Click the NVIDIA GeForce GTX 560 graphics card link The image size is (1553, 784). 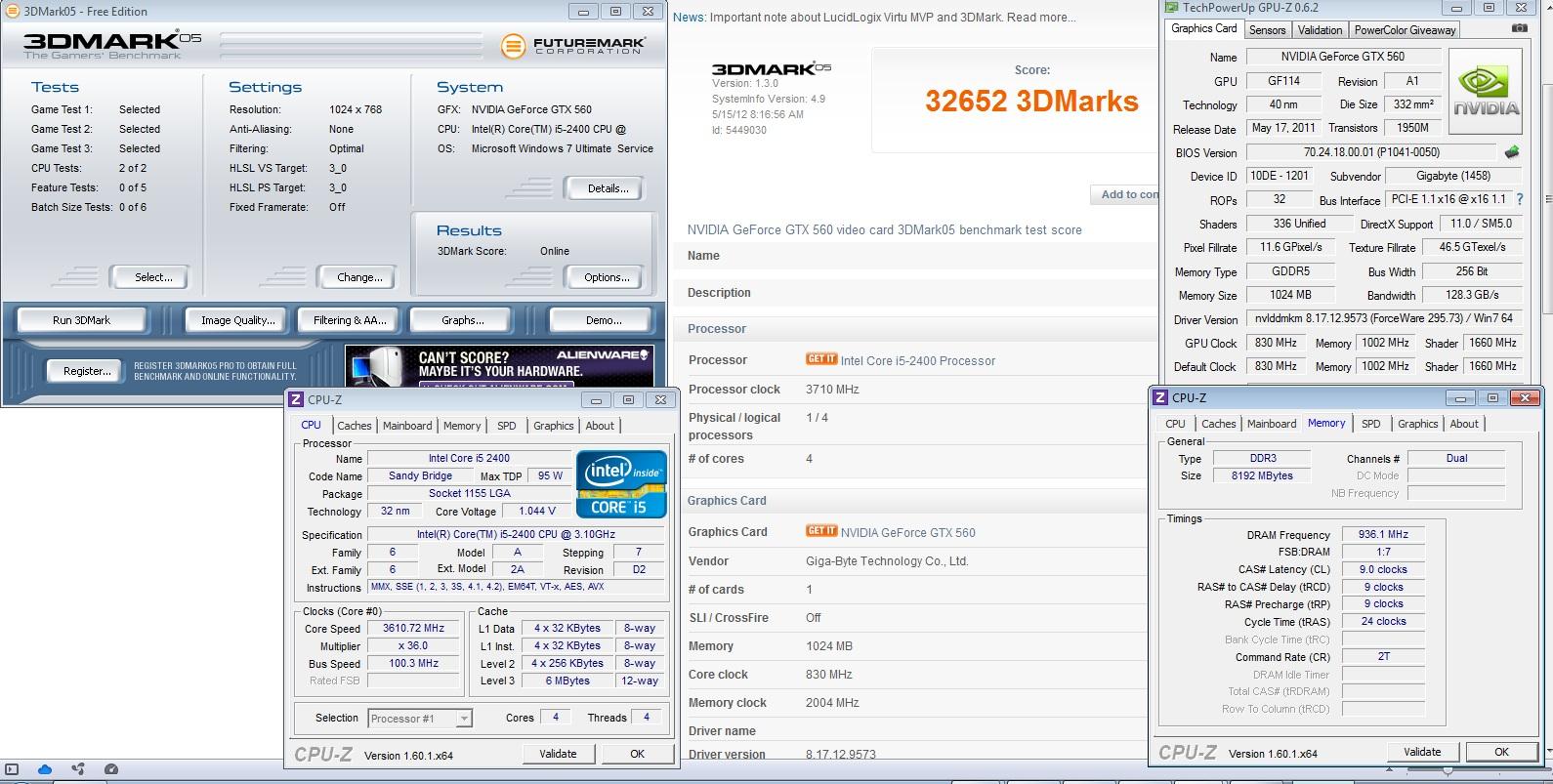coord(908,532)
